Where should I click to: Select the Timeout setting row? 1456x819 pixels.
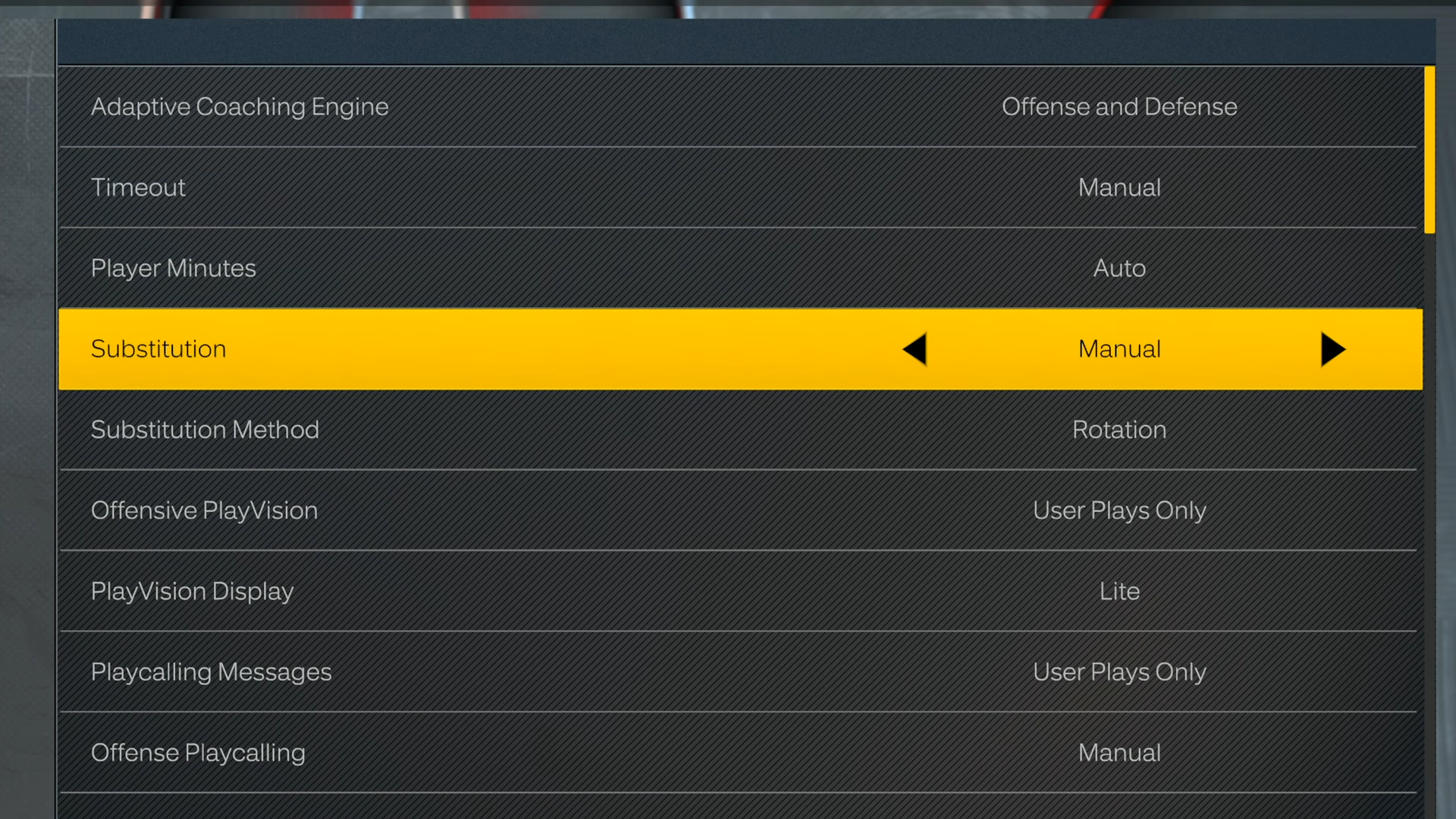[x=738, y=187]
